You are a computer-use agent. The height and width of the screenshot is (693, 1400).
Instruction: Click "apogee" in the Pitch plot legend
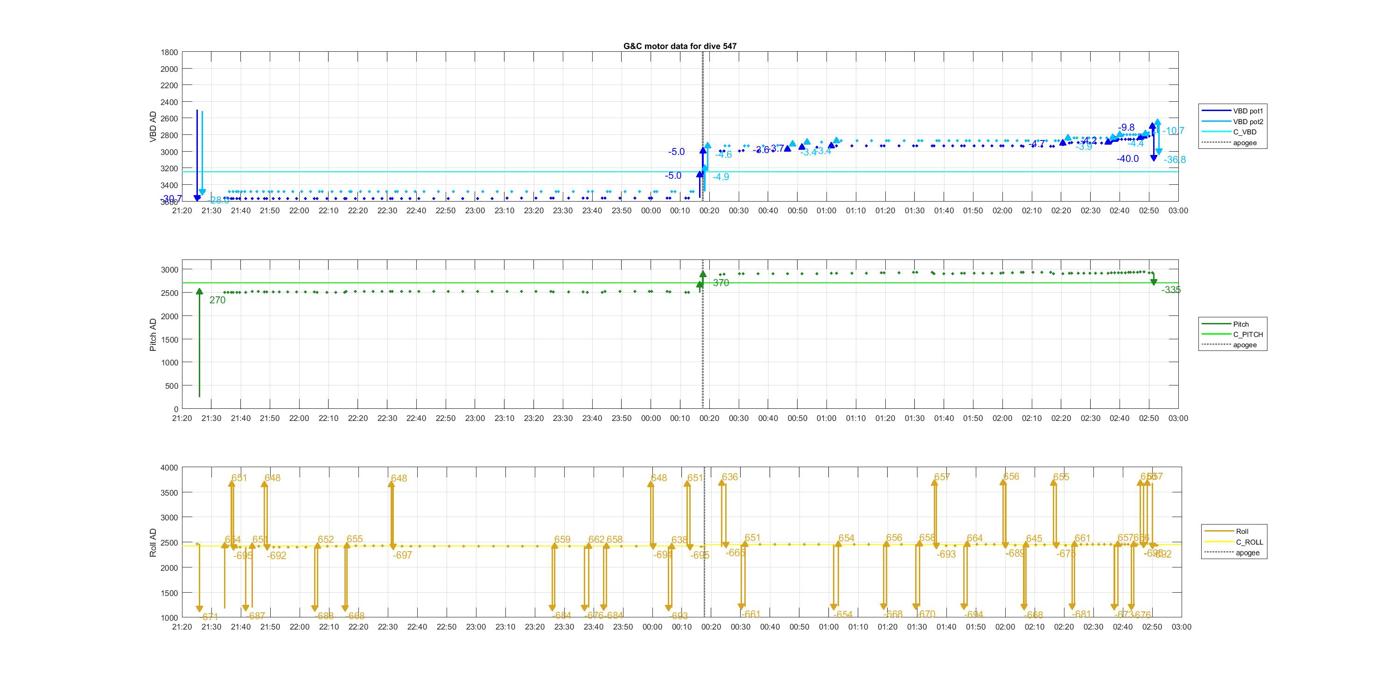point(1245,344)
